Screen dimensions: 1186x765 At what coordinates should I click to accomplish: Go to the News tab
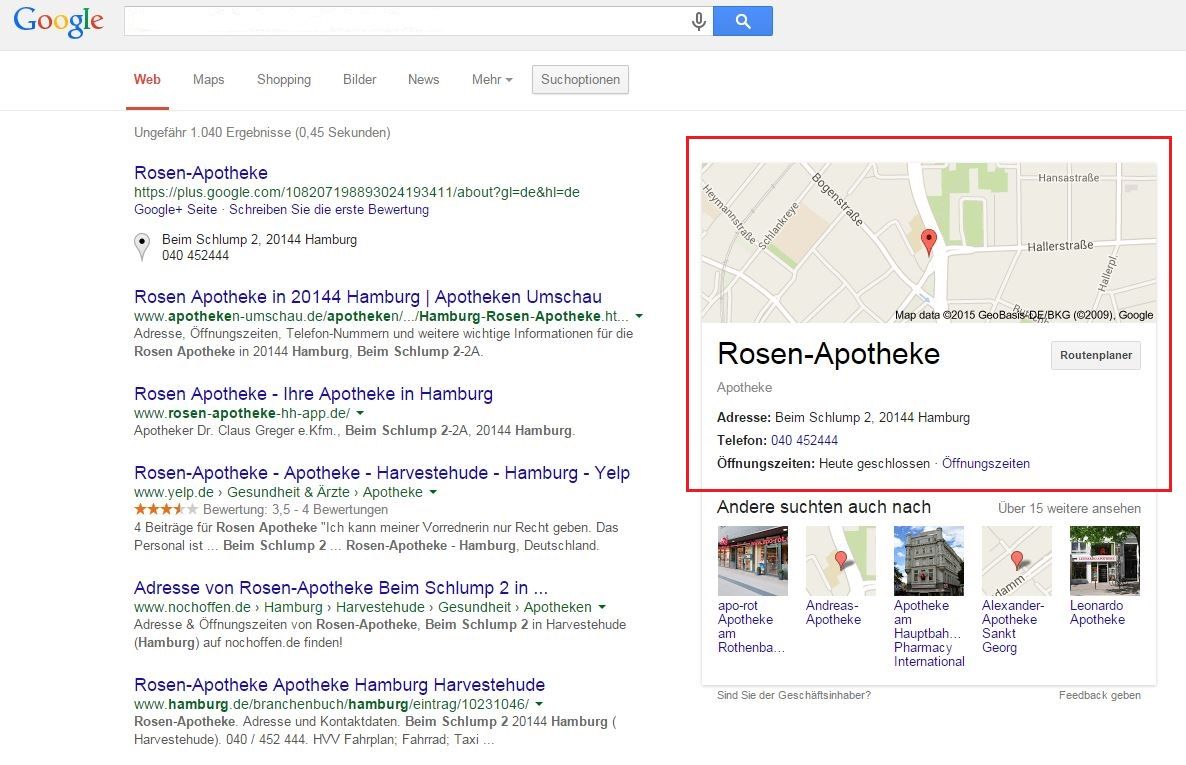[x=423, y=79]
